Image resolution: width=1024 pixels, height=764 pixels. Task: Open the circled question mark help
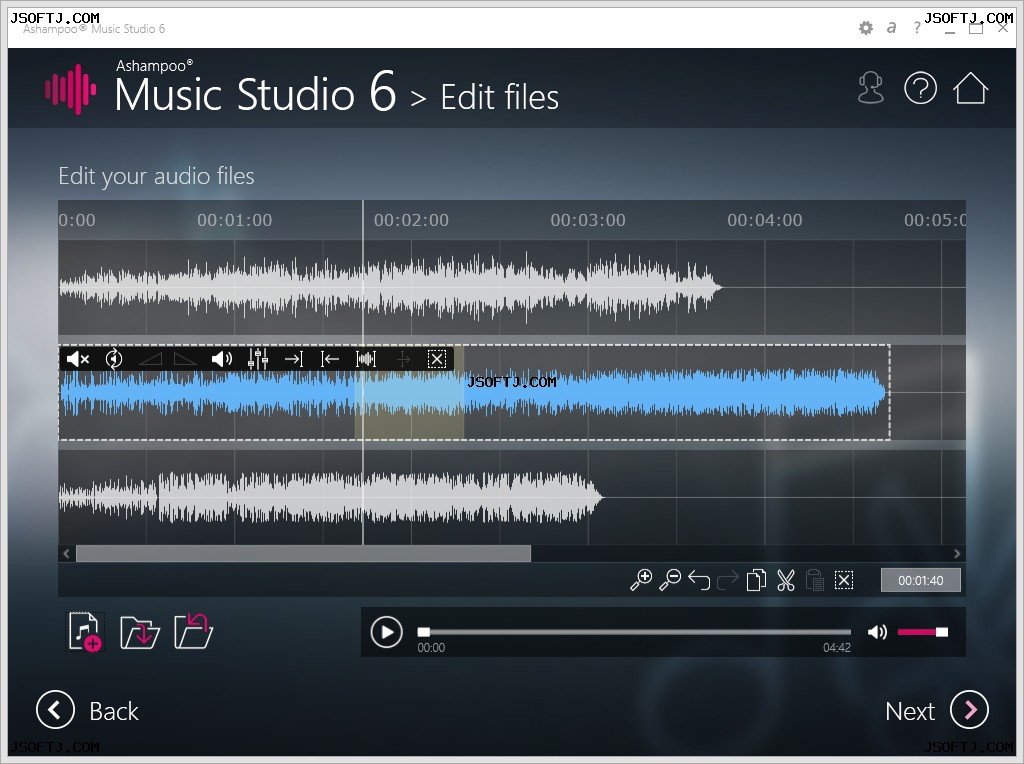click(x=920, y=88)
